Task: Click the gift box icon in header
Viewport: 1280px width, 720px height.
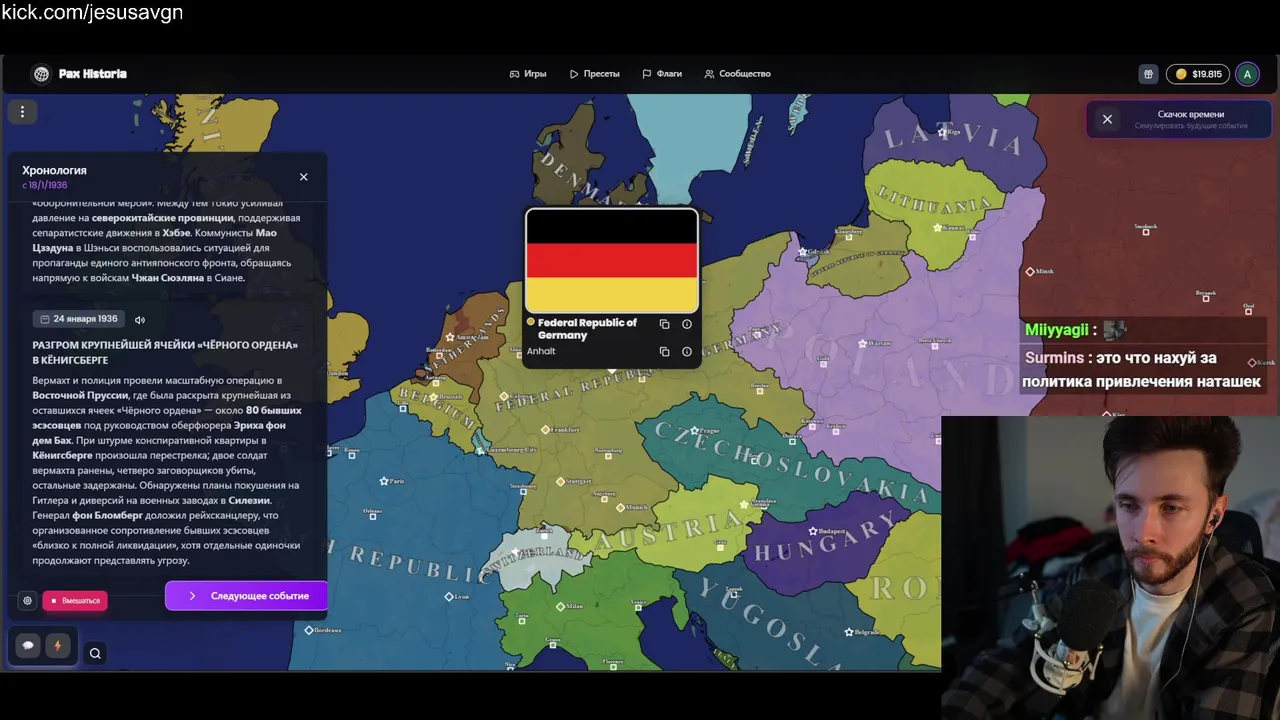Action: tap(1148, 74)
